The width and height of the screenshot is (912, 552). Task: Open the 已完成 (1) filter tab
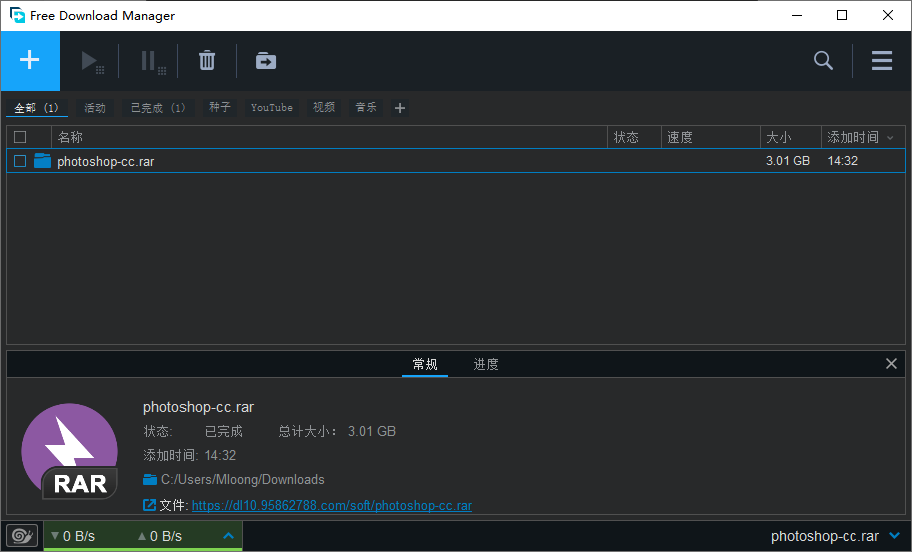[158, 108]
